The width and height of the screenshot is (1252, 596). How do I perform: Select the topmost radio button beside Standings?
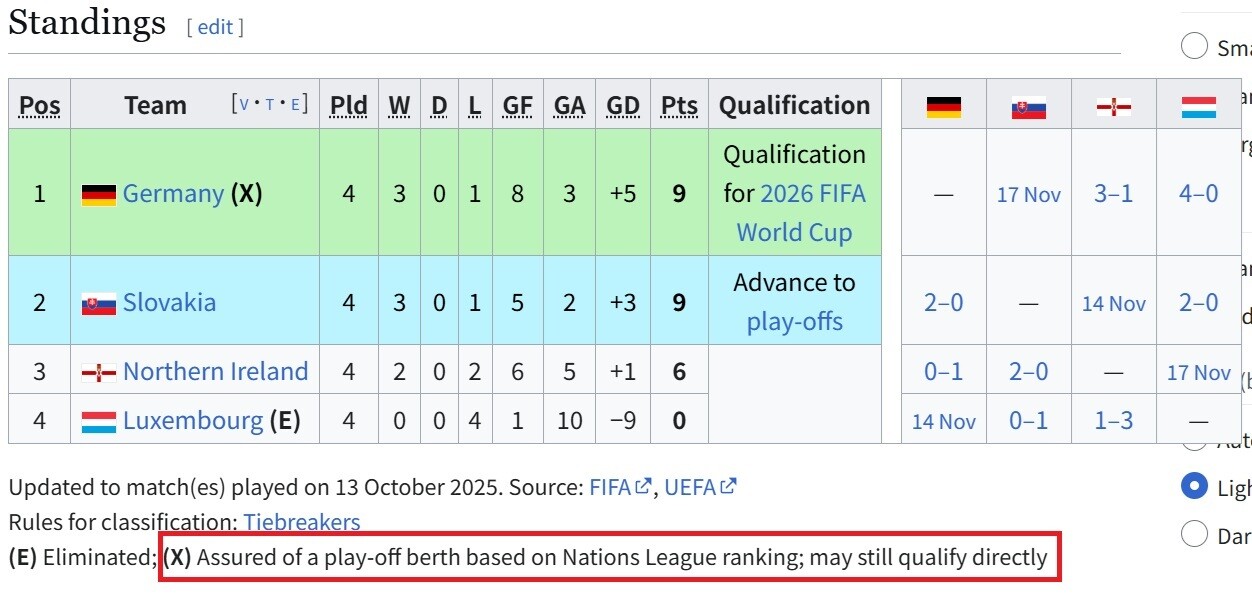tap(1194, 46)
